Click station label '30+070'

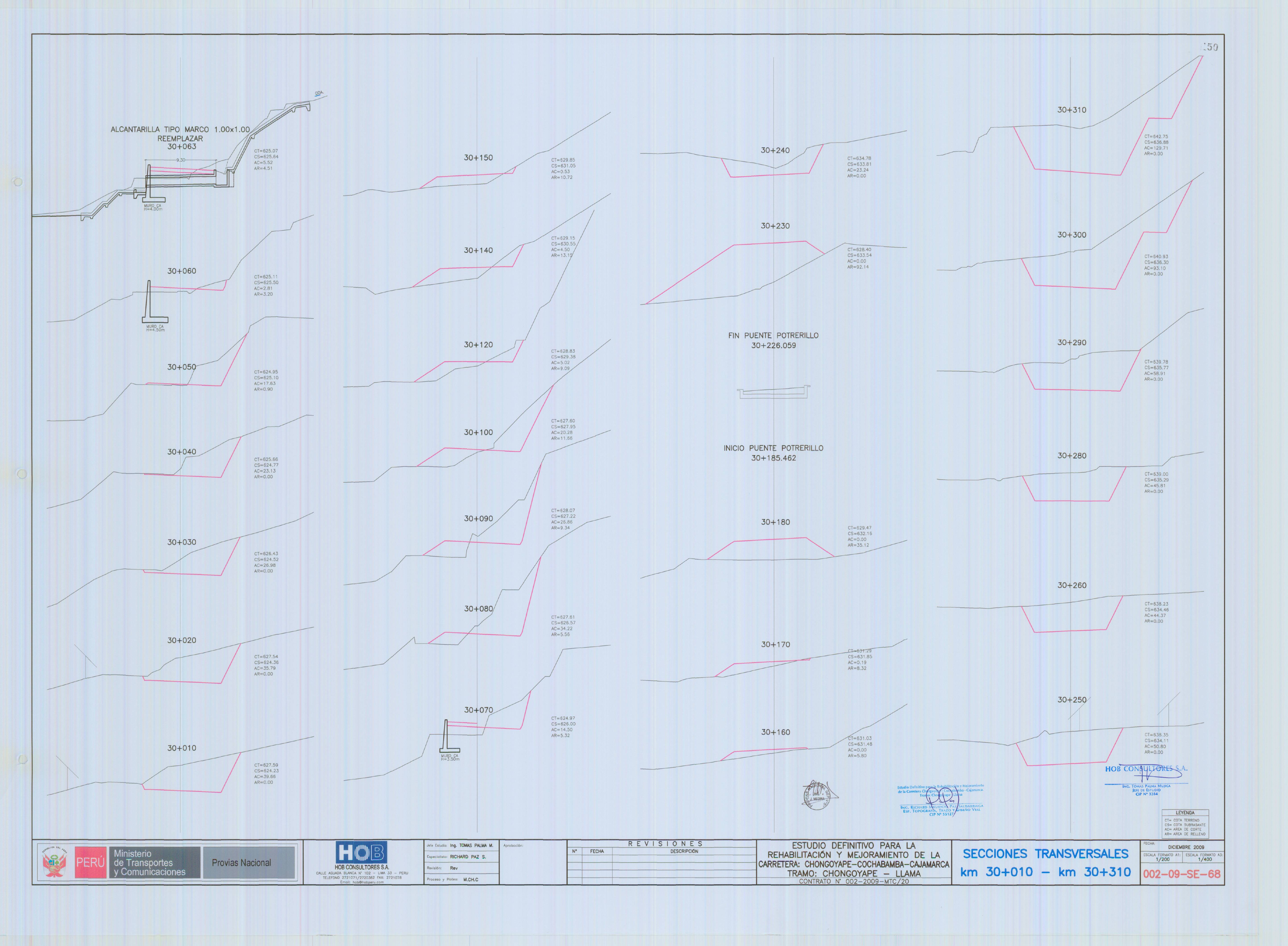click(x=478, y=710)
